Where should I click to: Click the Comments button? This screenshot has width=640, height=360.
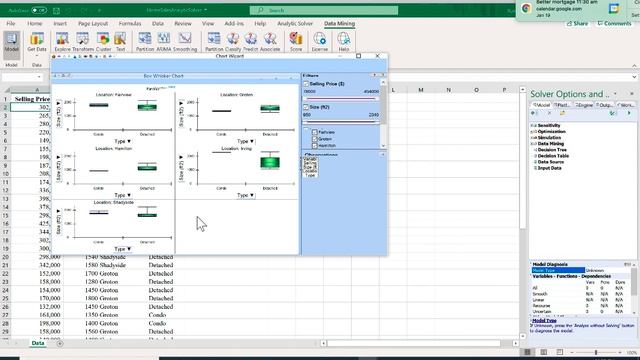[614, 24]
